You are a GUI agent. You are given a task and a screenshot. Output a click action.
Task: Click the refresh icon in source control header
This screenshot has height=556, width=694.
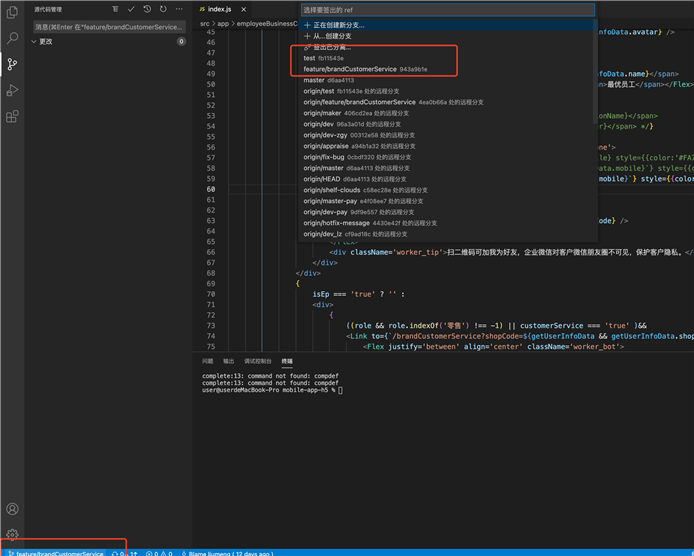(163, 9)
